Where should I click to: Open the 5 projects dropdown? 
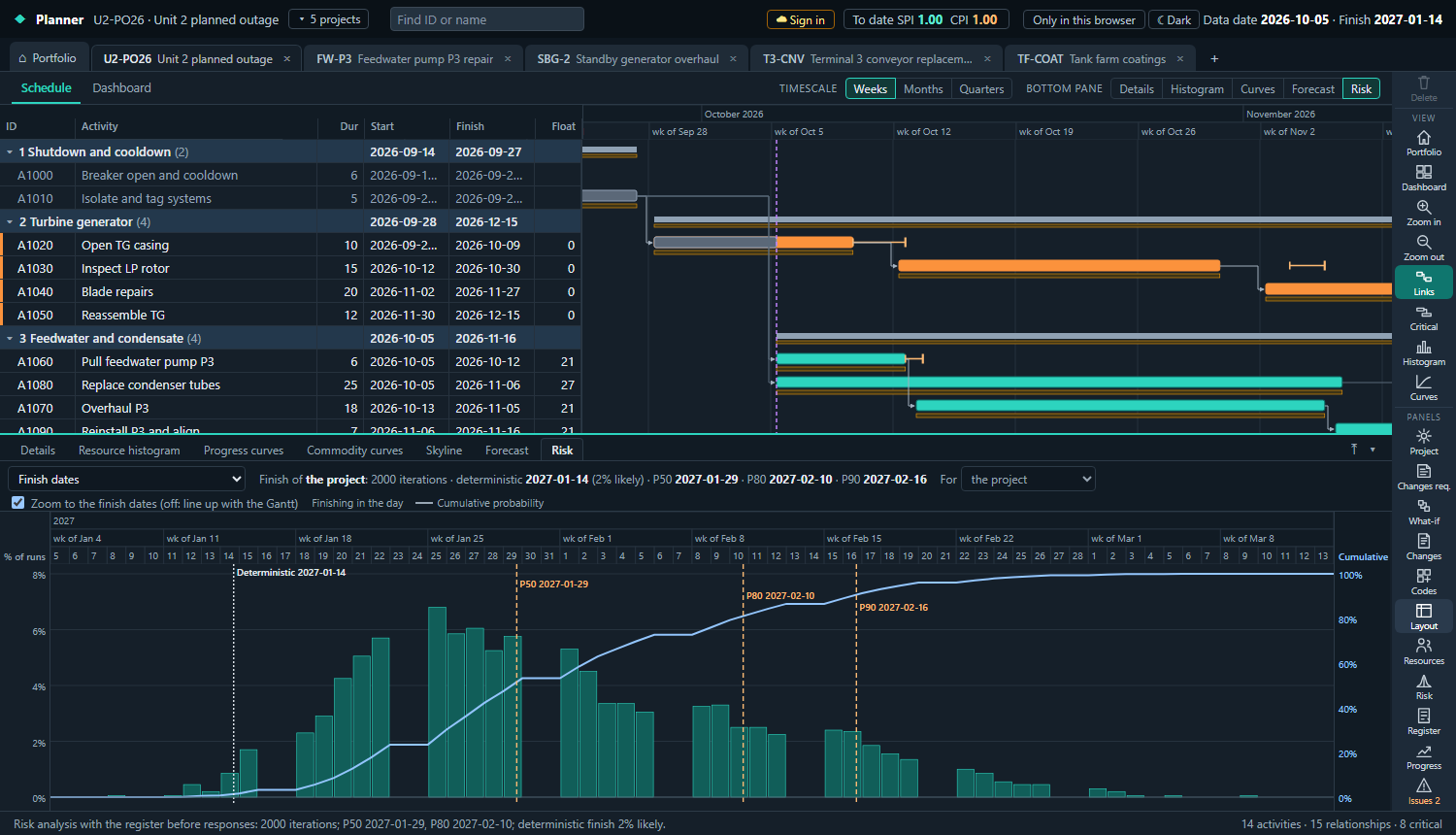329,19
